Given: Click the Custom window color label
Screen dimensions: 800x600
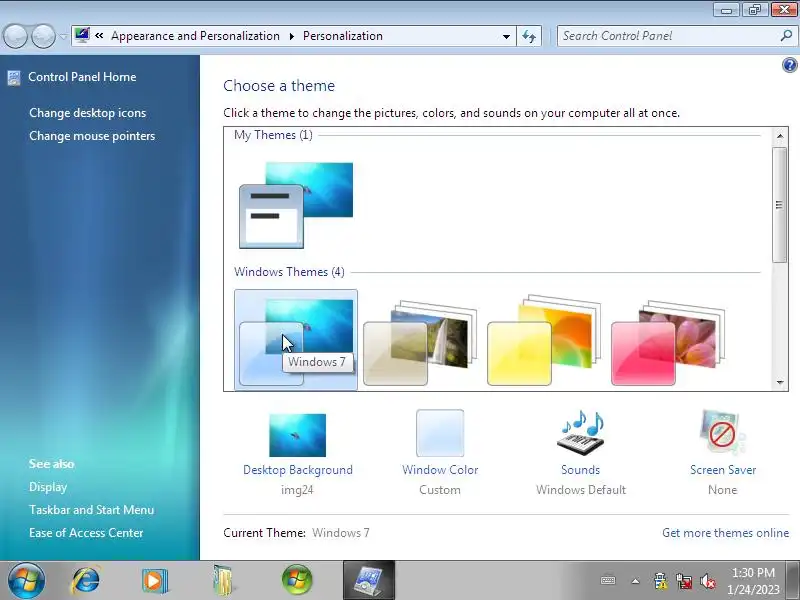Looking at the screenshot, I should (440, 490).
